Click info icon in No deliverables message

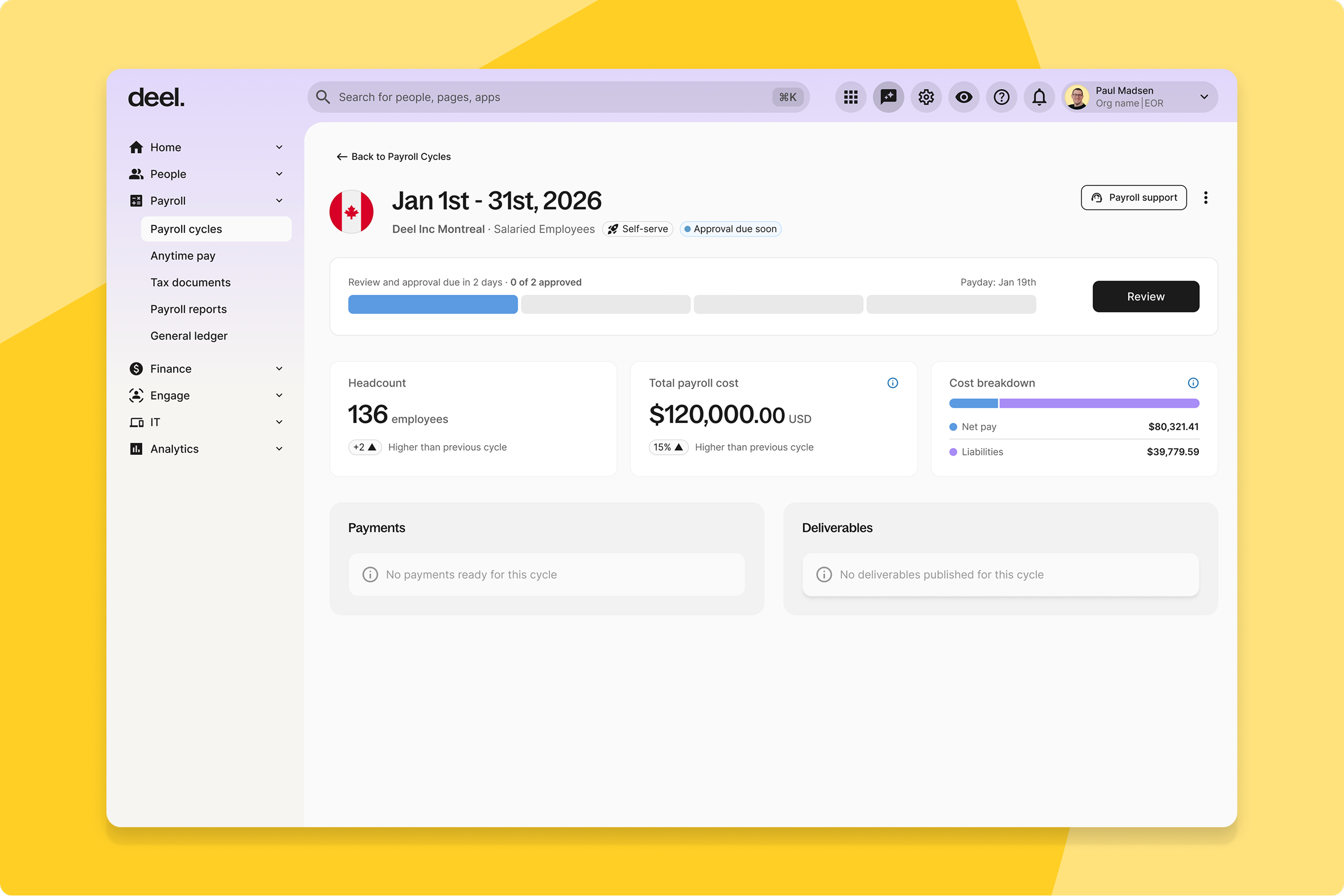pyautogui.click(x=824, y=575)
